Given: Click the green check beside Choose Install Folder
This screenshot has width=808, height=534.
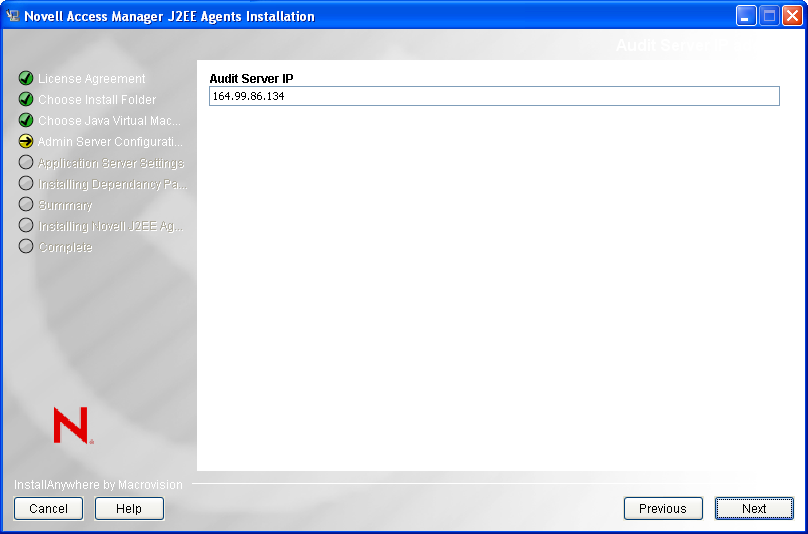Looking at the screenshot, I should pos(26,99).
